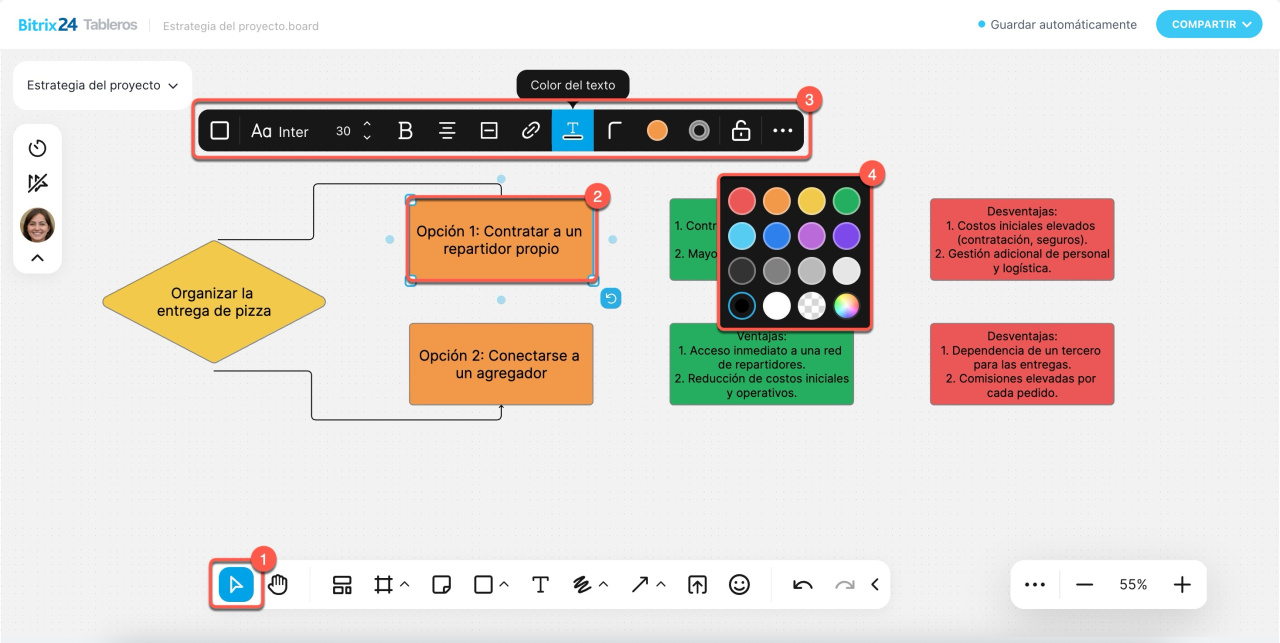The width and height of the screenshot is (1280, 643).
Task: Pick the red color swatch
Action: (x=741, y=201)
